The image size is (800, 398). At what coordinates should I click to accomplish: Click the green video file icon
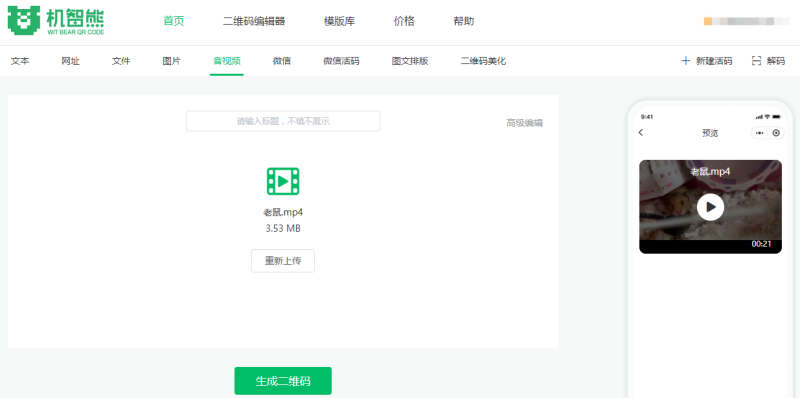pyautogui.click(x=283, y=181)
